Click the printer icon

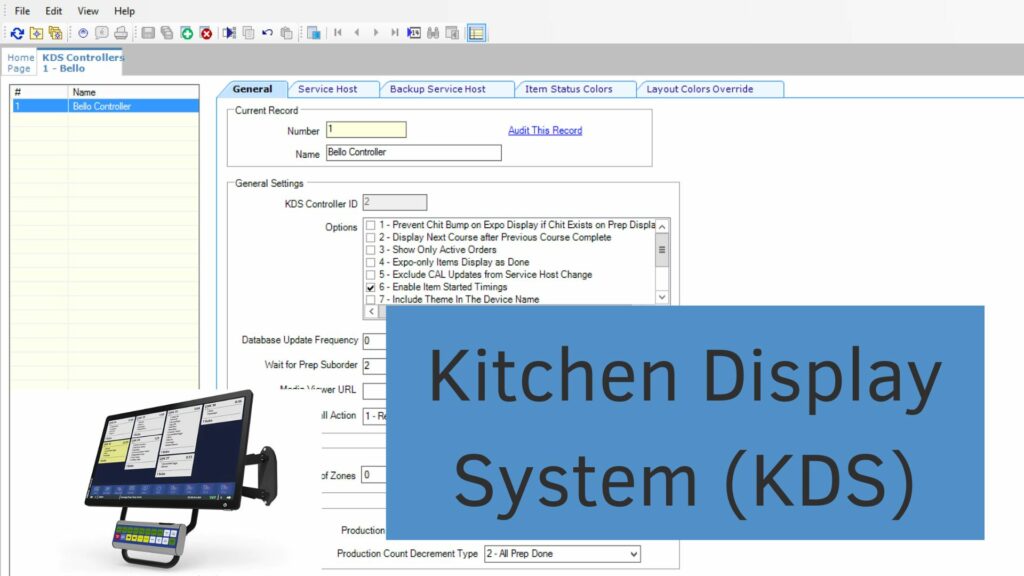[121, 33]
